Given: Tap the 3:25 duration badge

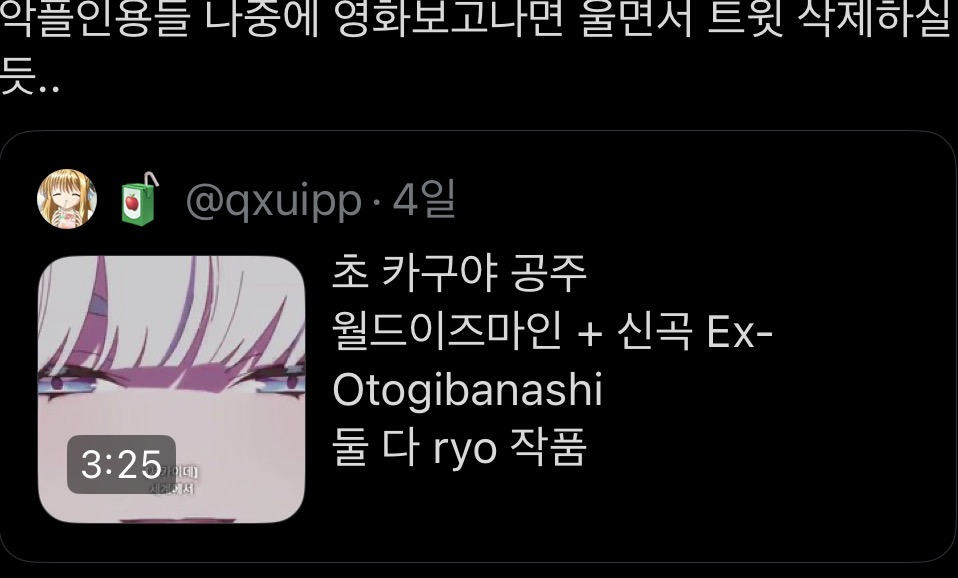Looking at the screenshot, I should pyautogui.click(x=121, y=464).
